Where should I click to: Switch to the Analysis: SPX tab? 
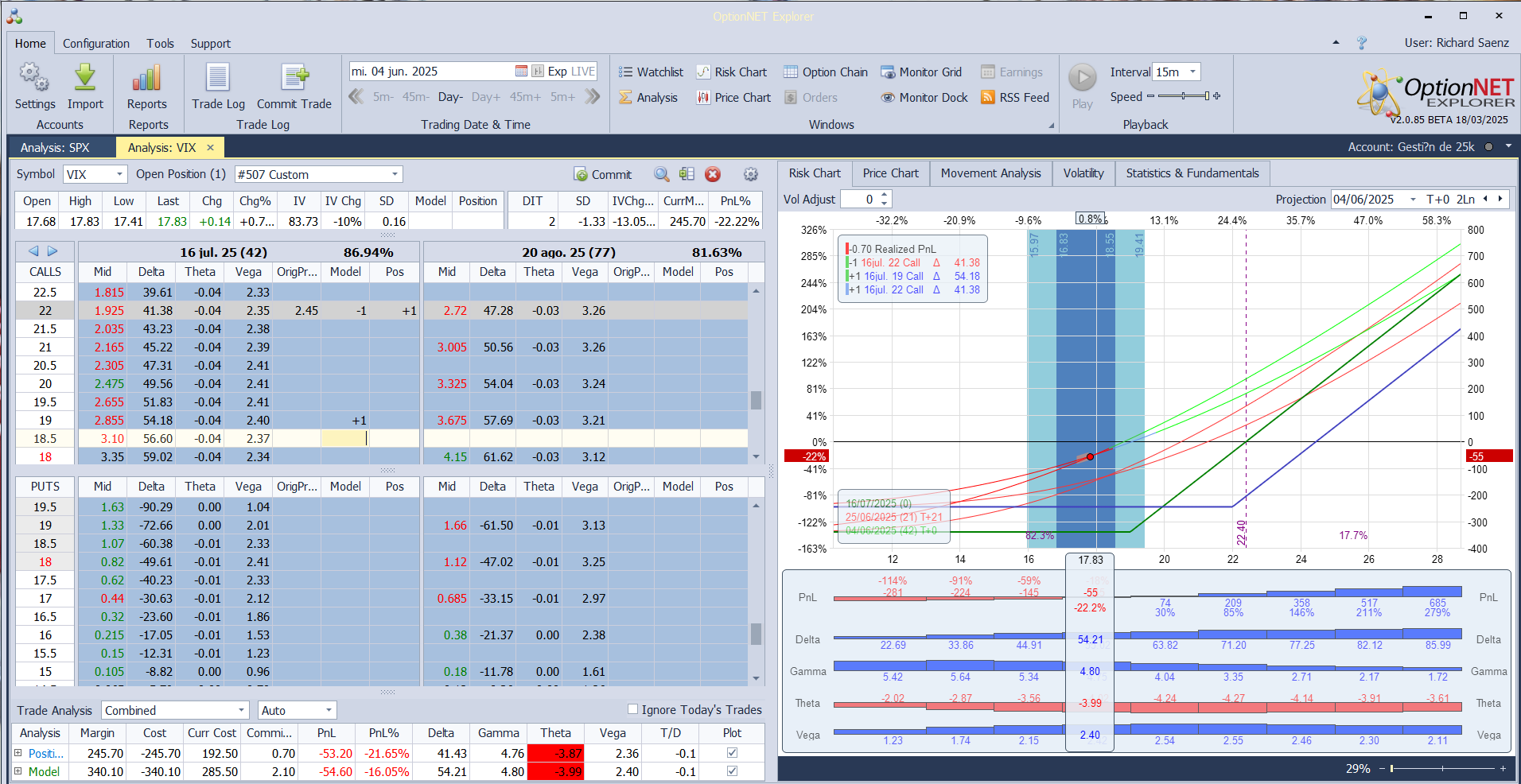(55, 147)
